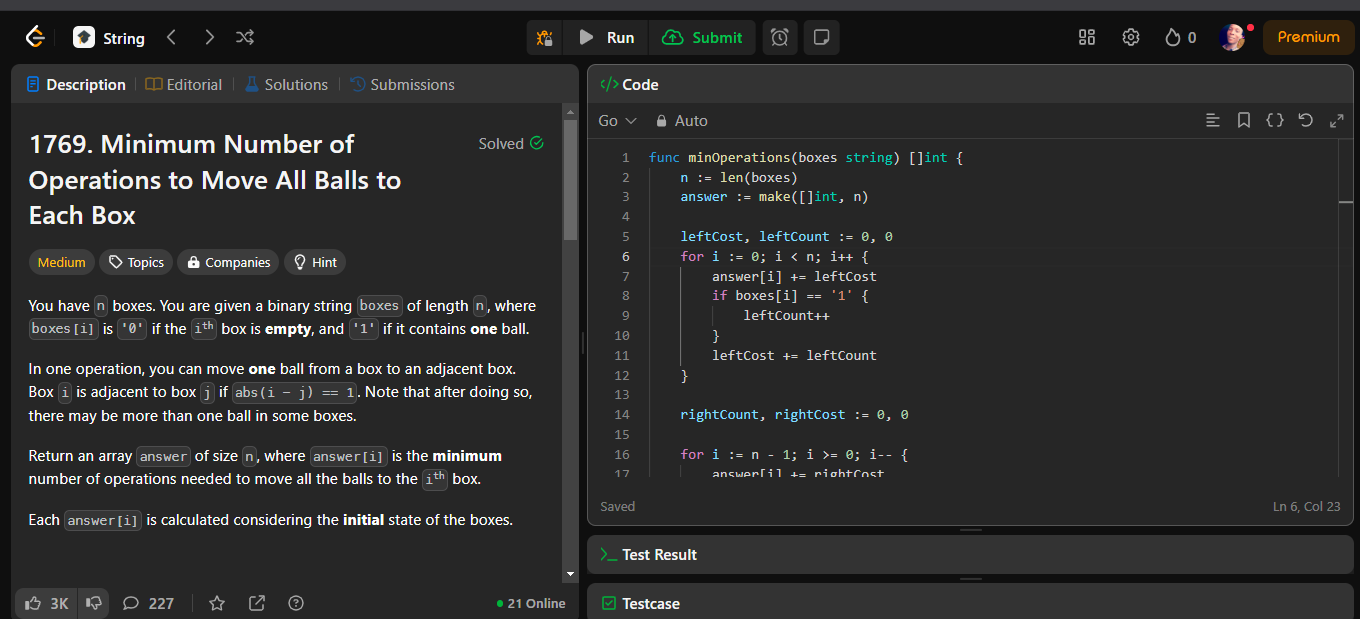Dislike the problem with thumbs down
This screenshot has height=619, width=1360.
point(94,603)
